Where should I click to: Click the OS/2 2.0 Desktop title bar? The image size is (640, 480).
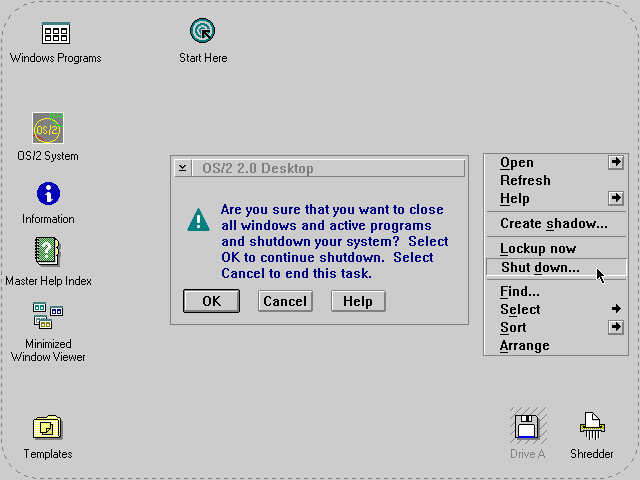click(x=328, y=168)
